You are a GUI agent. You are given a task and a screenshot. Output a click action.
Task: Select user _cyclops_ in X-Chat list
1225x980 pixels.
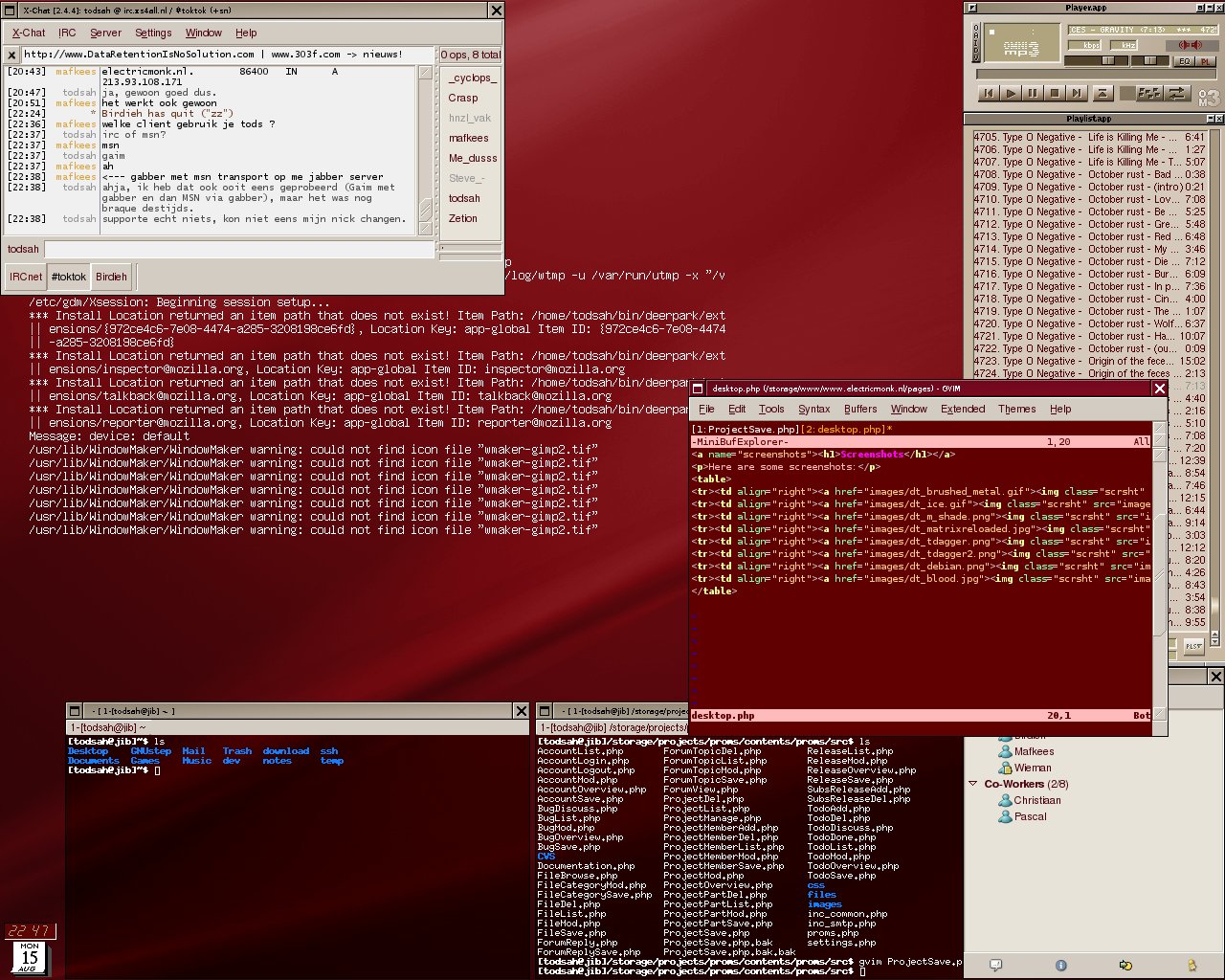473,78
